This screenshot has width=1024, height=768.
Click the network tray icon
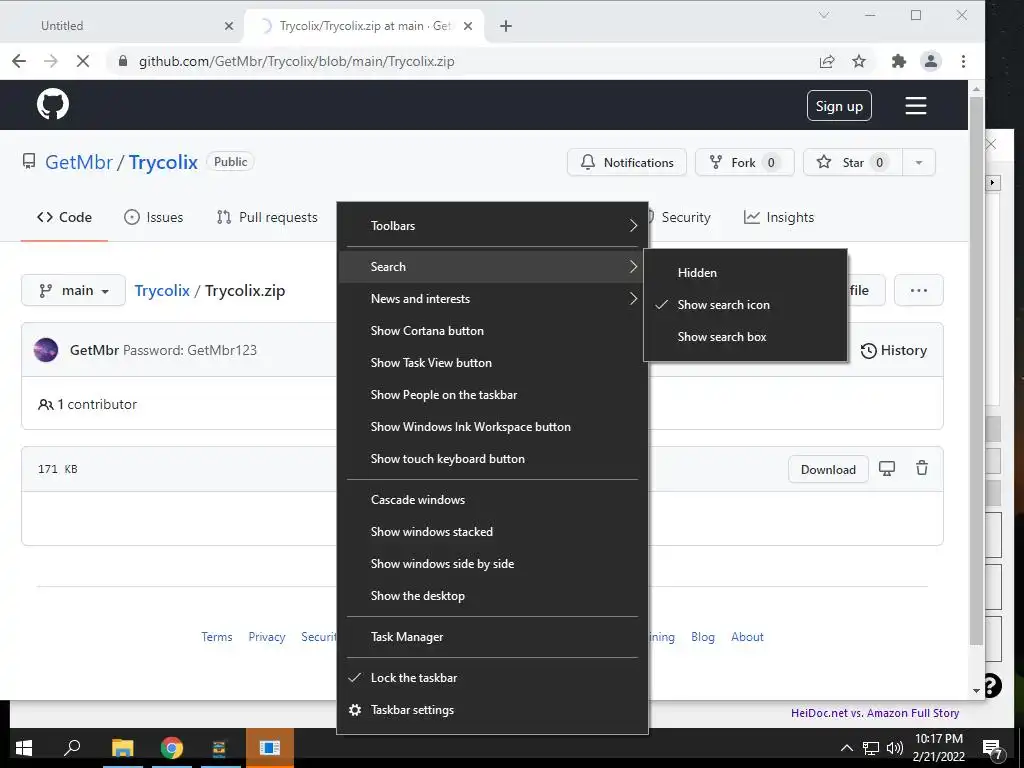tap(871, 748)
